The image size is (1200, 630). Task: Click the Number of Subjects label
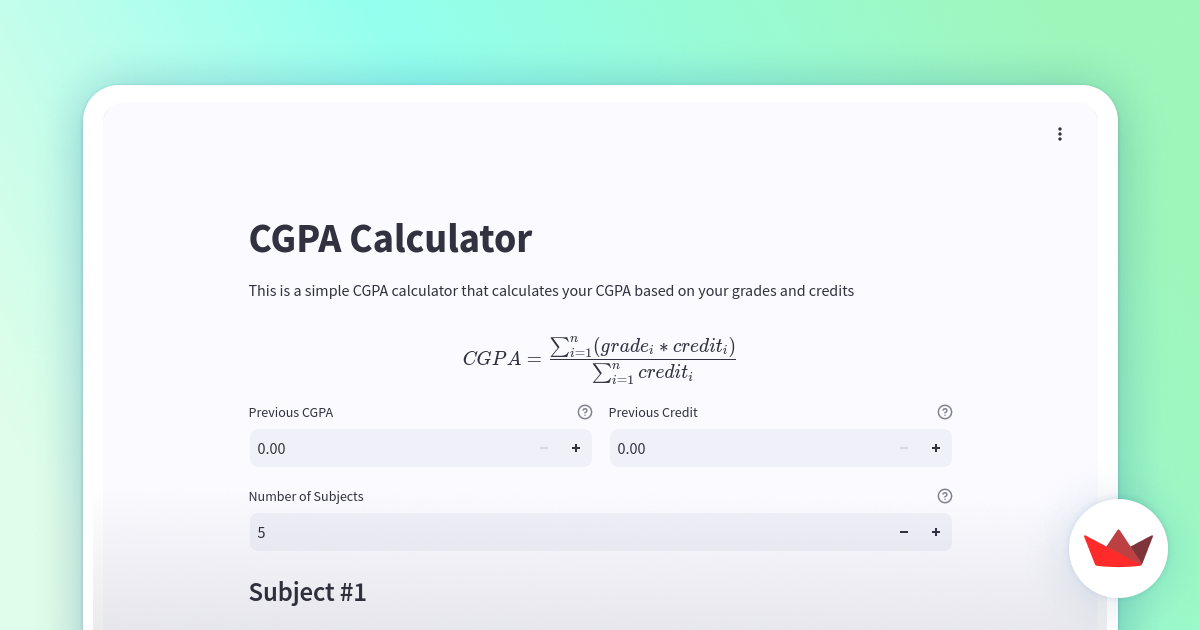pos(306,496)
